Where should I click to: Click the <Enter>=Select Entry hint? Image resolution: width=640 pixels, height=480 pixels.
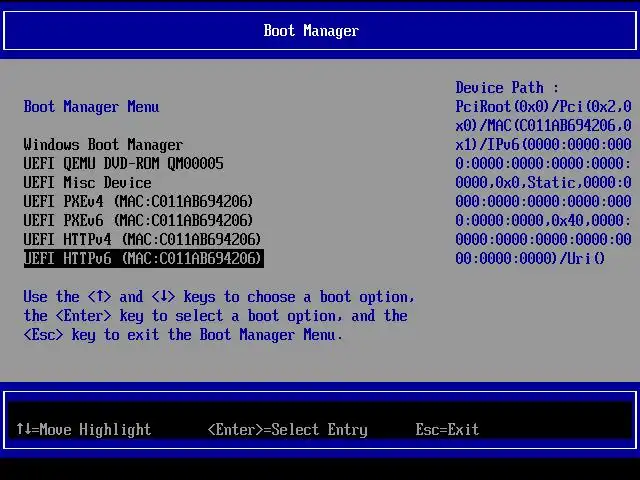(x=287, y=429)
